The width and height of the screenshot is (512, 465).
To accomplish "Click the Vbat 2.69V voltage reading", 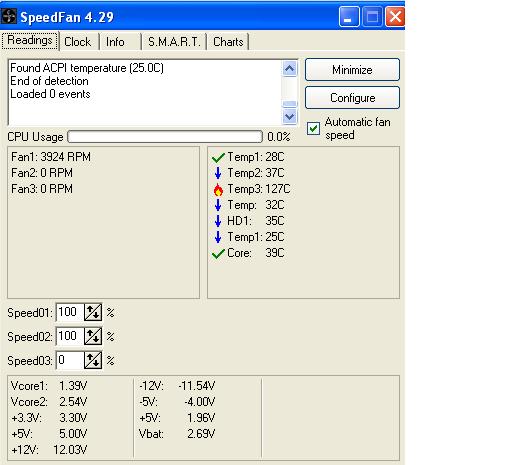I will 177,434.
